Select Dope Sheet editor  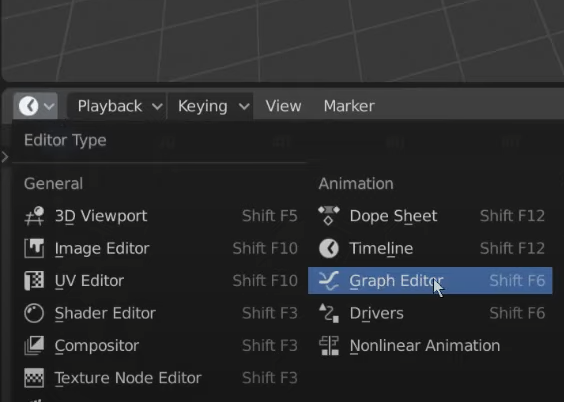(430, 216)
